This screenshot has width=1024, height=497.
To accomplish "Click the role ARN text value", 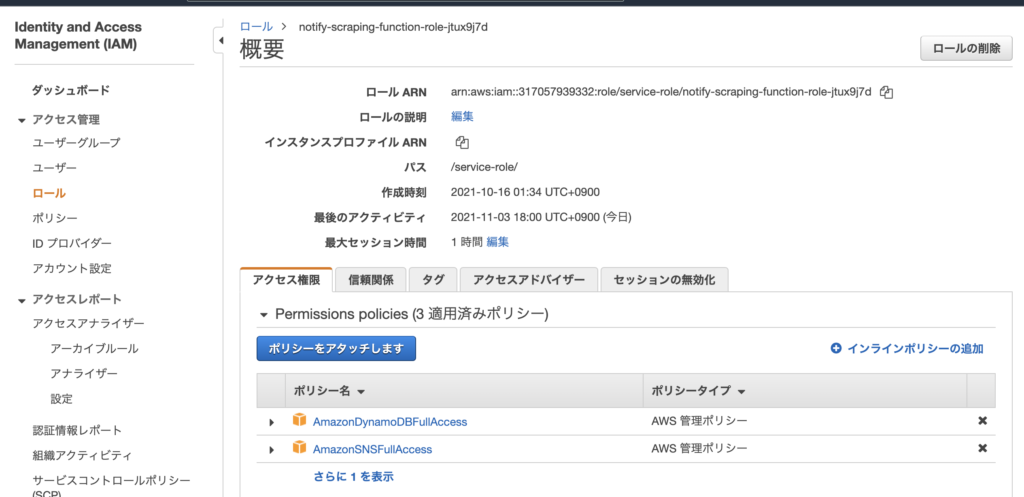I will (x=661, y=92).
